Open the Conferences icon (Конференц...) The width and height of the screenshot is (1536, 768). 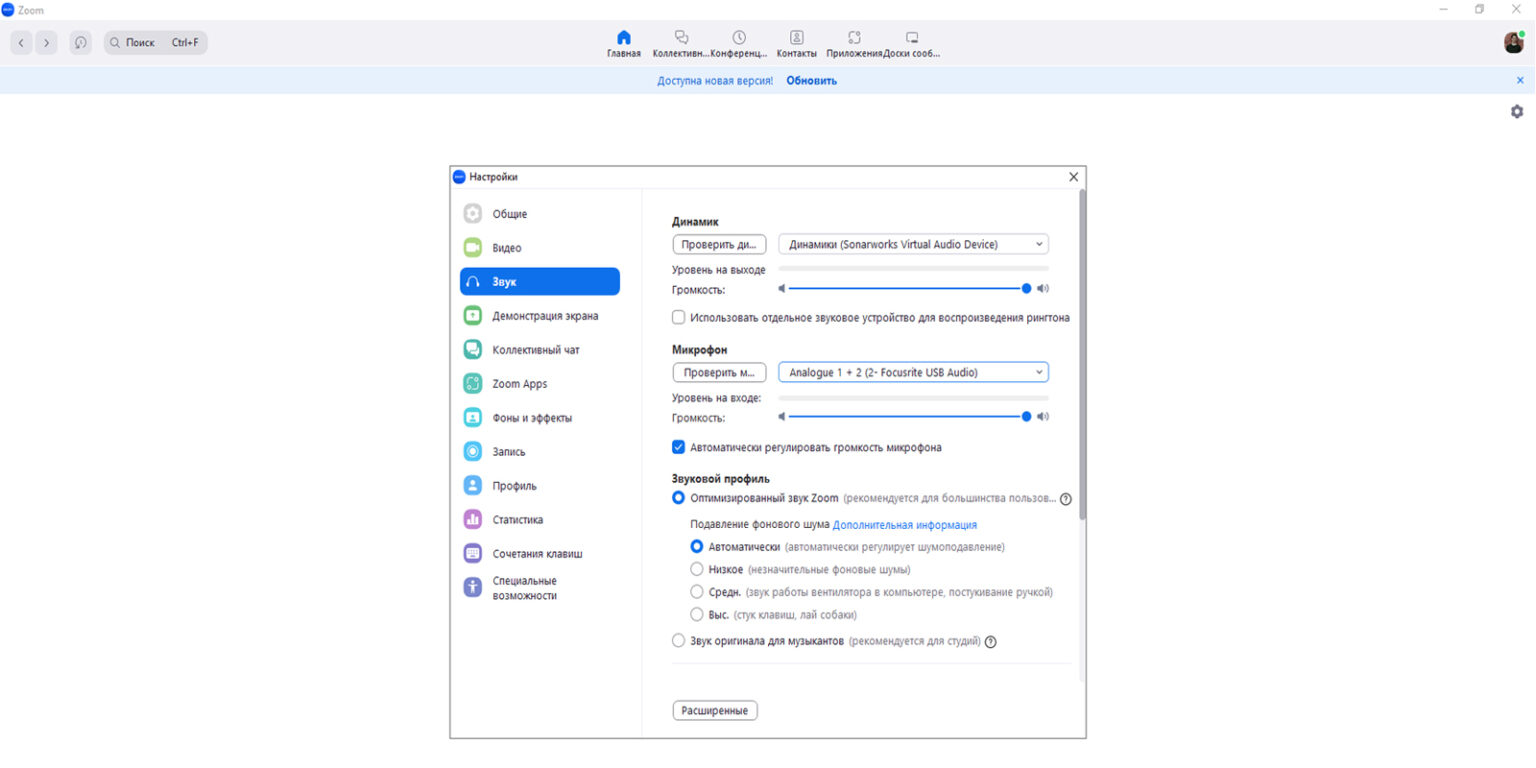738,38
